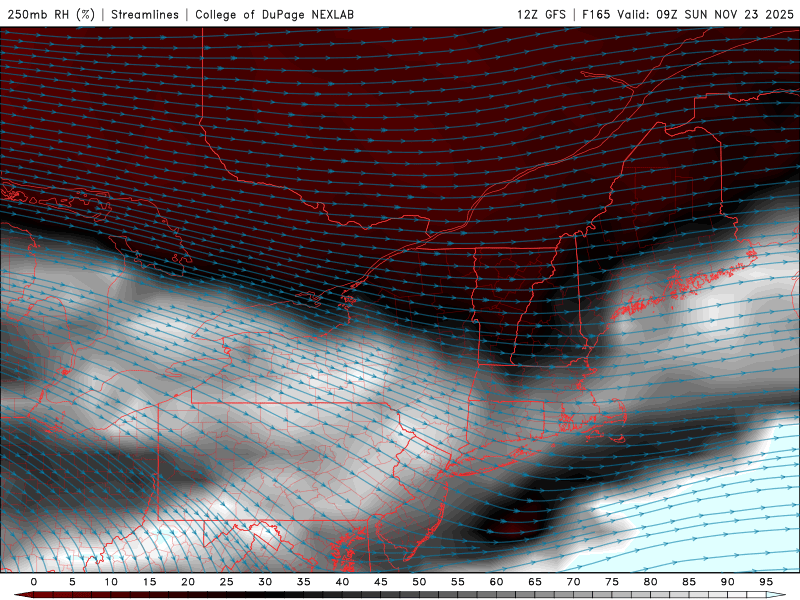Select the colorbar label '35'
This screenshot has width=800, height=600.
[x=303, y=582]
